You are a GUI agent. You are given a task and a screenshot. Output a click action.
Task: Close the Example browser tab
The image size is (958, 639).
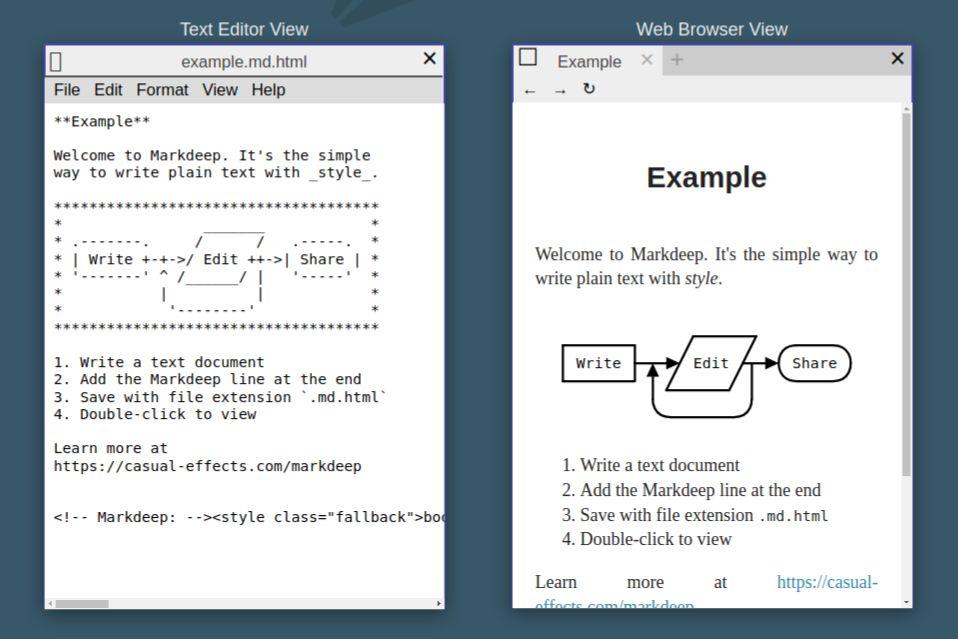click(x=647, y=59)
